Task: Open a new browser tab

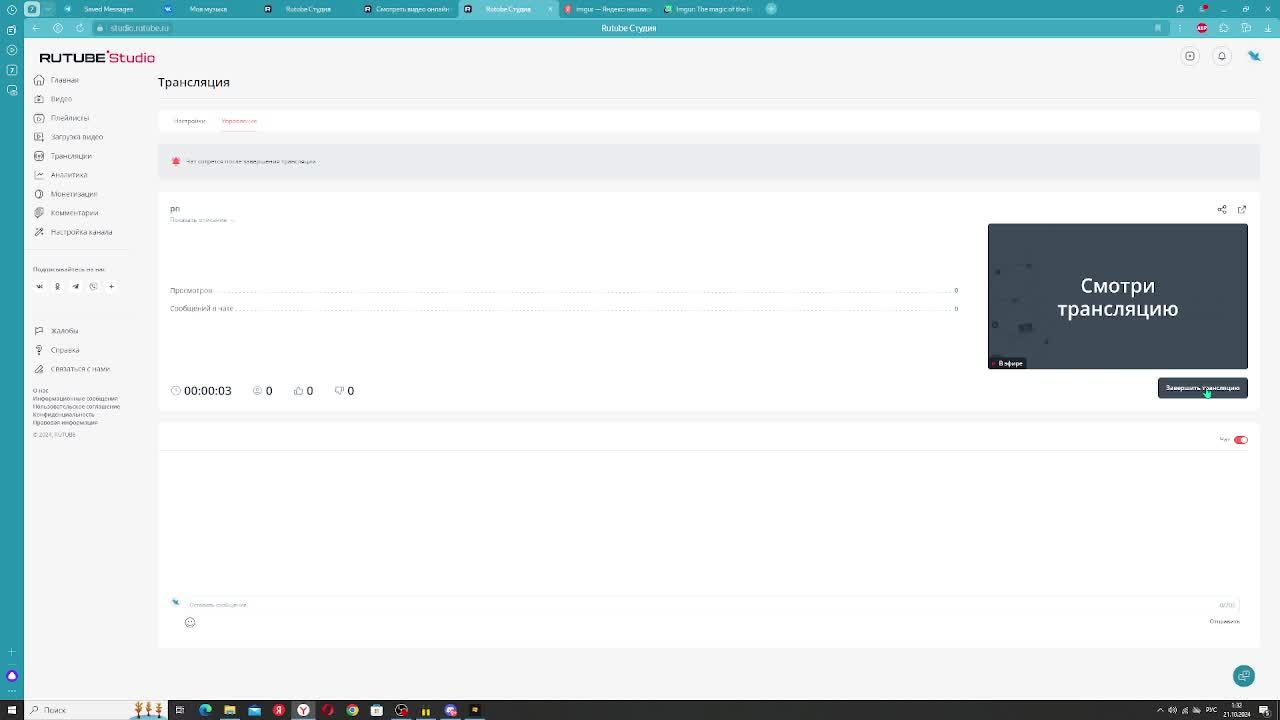Action: click(771, 9)
